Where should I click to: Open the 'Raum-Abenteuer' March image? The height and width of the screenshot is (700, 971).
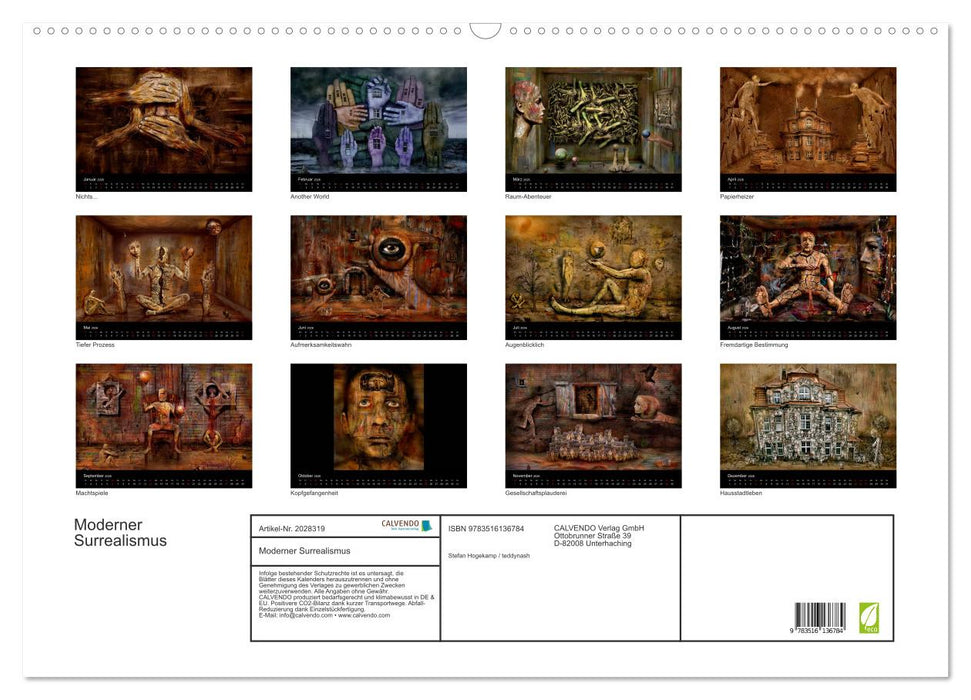tap(593, 123)
